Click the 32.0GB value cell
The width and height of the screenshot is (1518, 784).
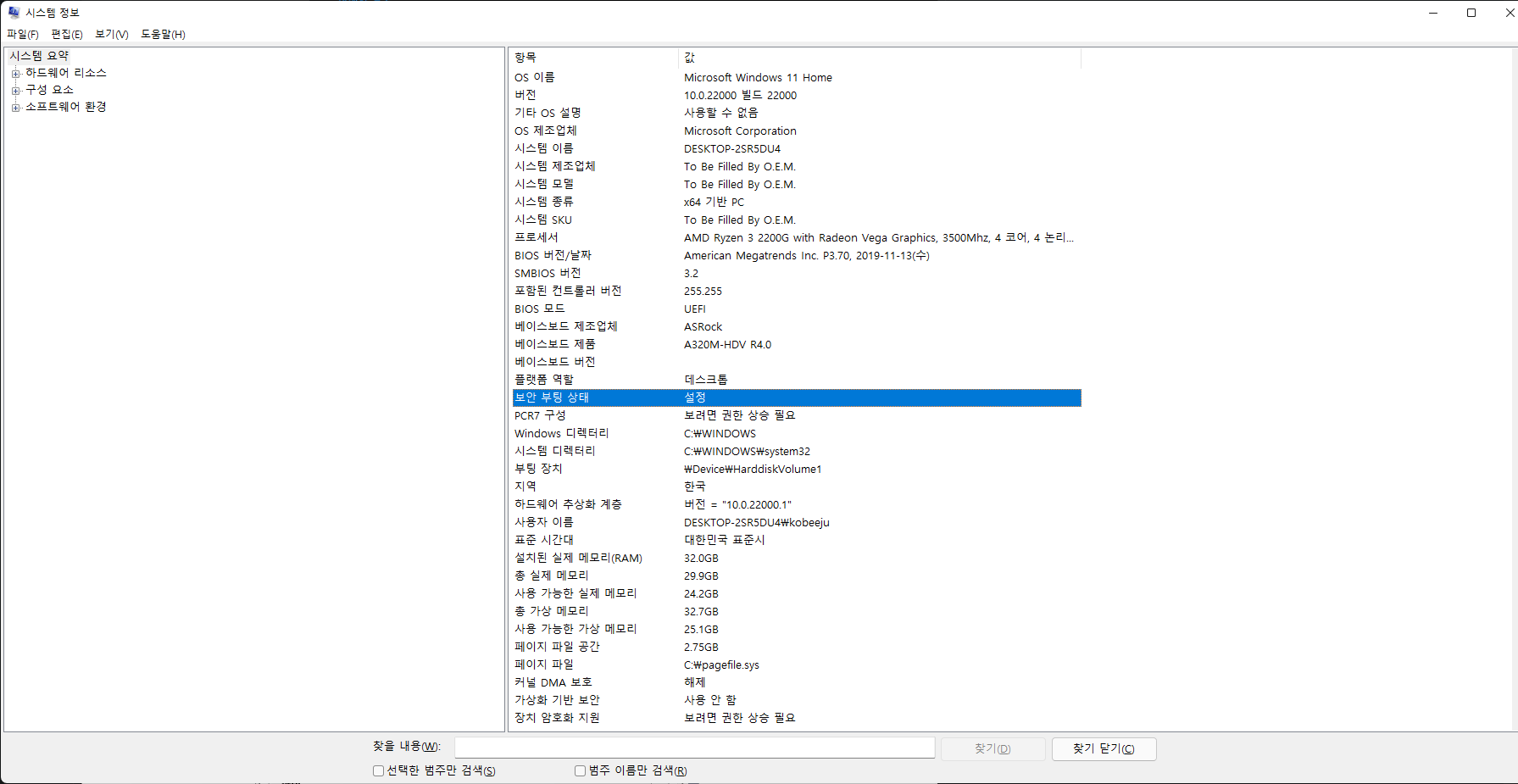click(701, 559)
